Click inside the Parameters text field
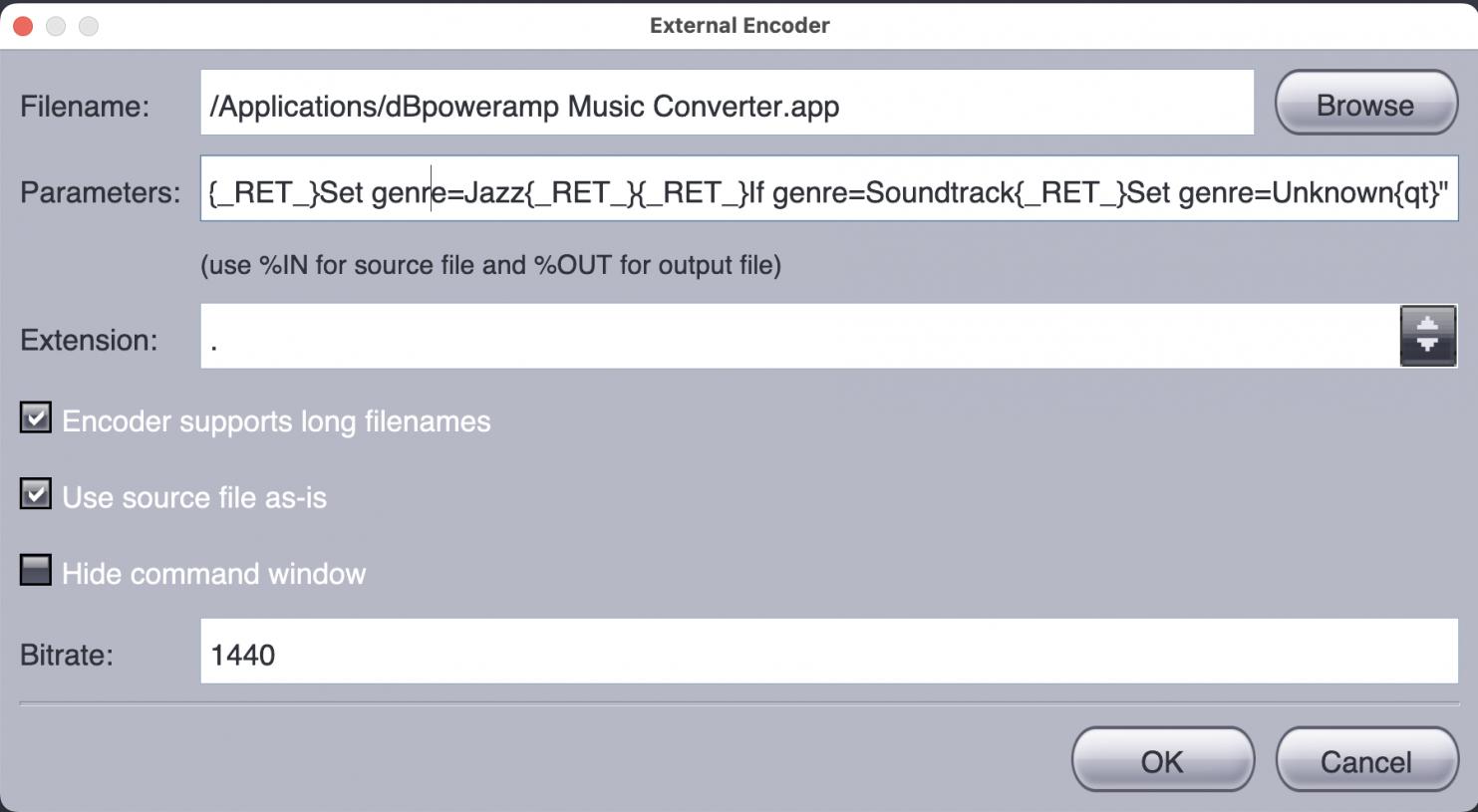Screen dimensions: 1478x812 (827, 189)
